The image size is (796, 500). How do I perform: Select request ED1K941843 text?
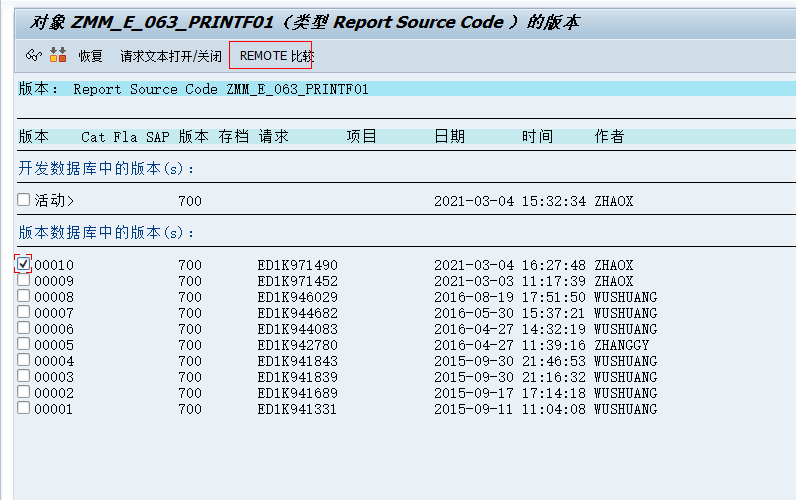point(297,361)
